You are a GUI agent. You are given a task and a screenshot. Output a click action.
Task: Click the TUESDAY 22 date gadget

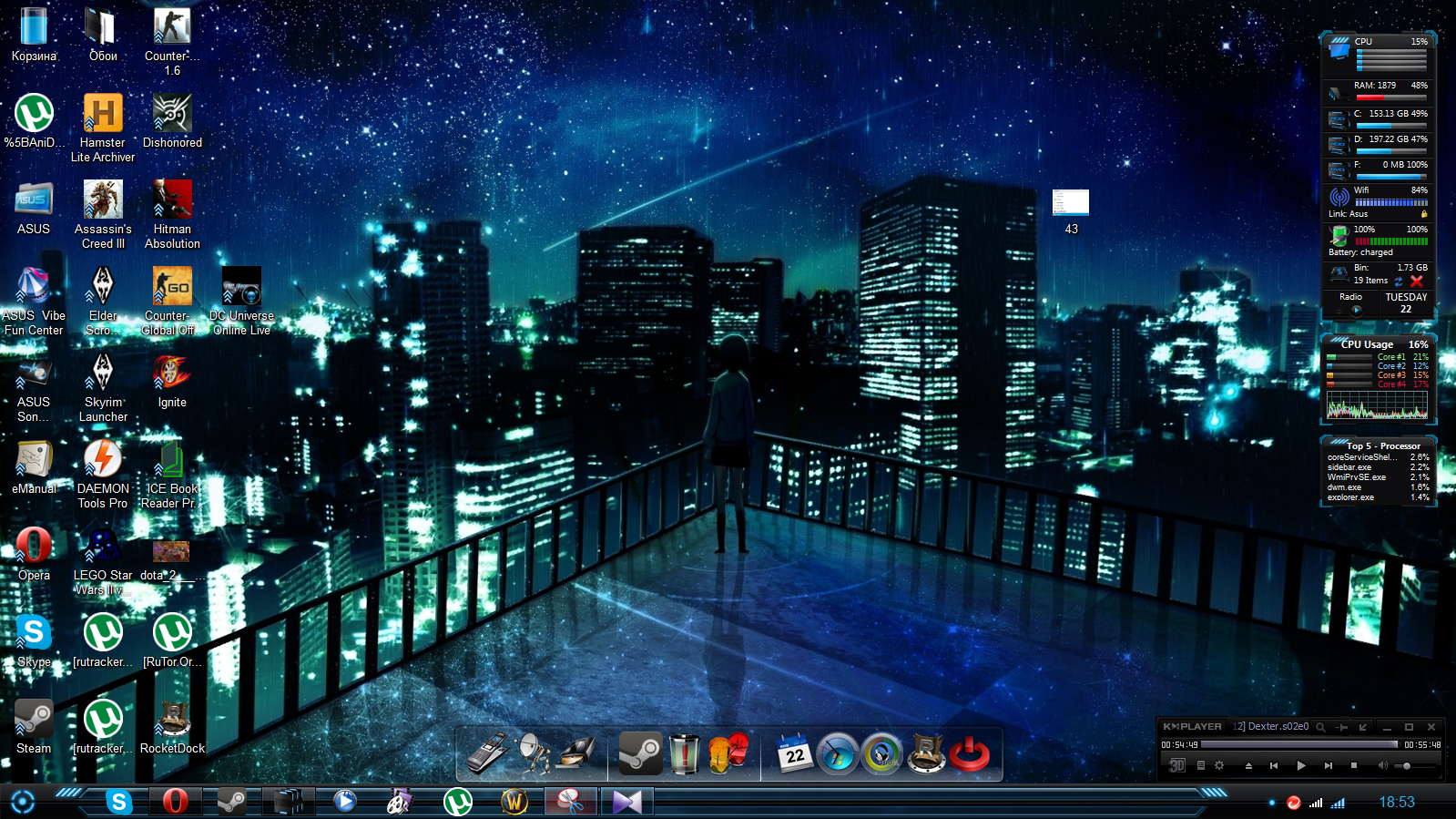(x=1406, y=303)
